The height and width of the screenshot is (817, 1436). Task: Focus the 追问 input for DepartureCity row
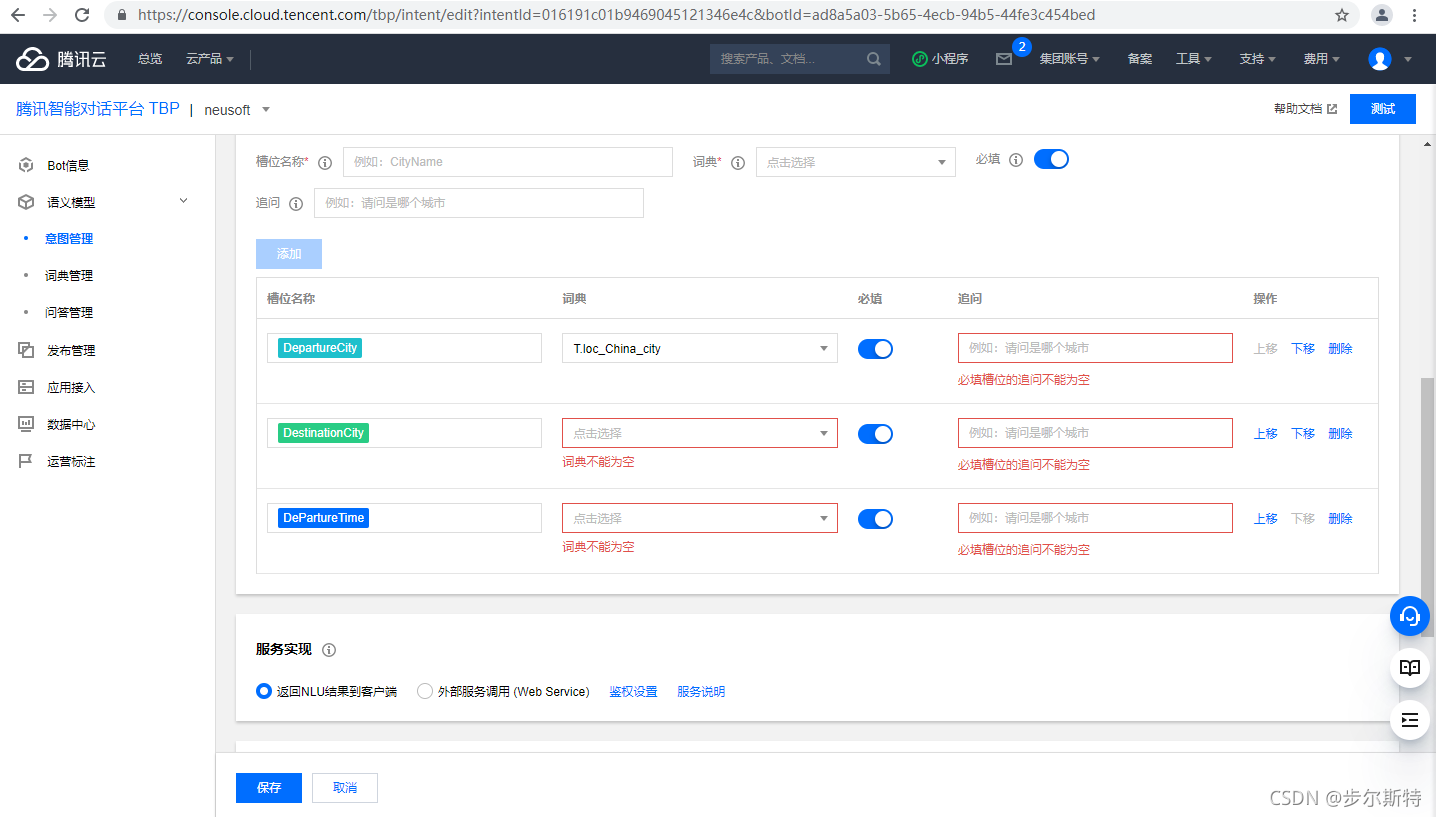click(1095, 348)
